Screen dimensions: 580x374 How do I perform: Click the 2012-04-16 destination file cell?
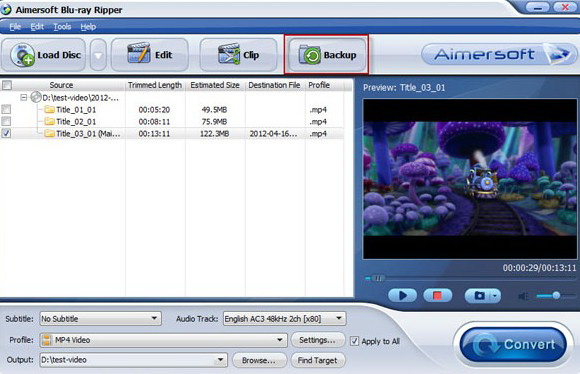[273, 134]
